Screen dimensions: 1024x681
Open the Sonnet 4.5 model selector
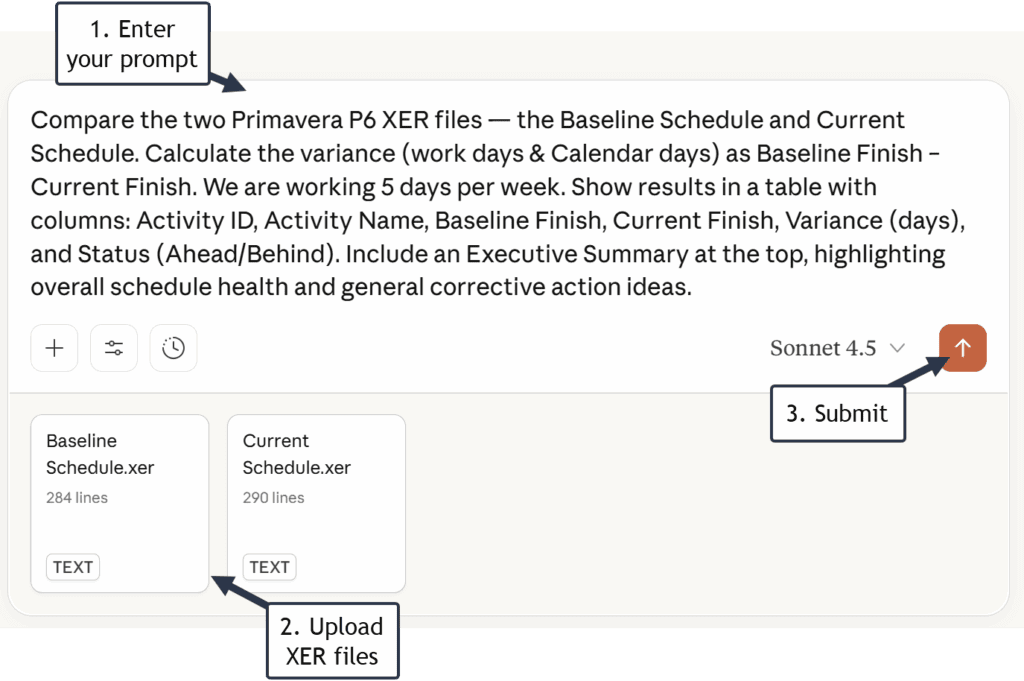[x=823, y=348]
